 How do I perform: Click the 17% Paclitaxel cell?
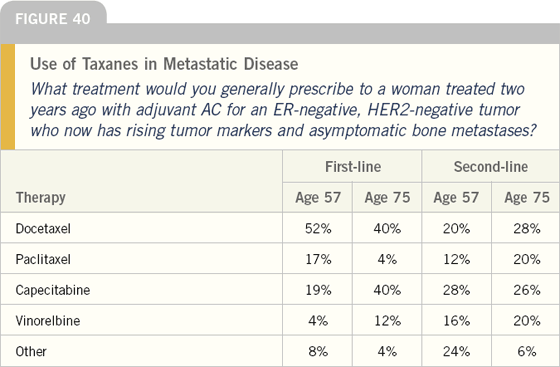pos(318,259)
